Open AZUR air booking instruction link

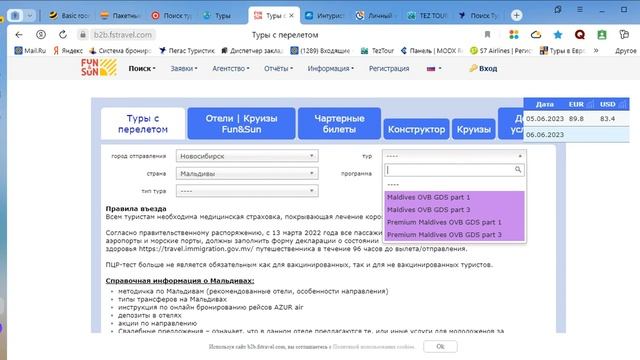pos(211,307)
